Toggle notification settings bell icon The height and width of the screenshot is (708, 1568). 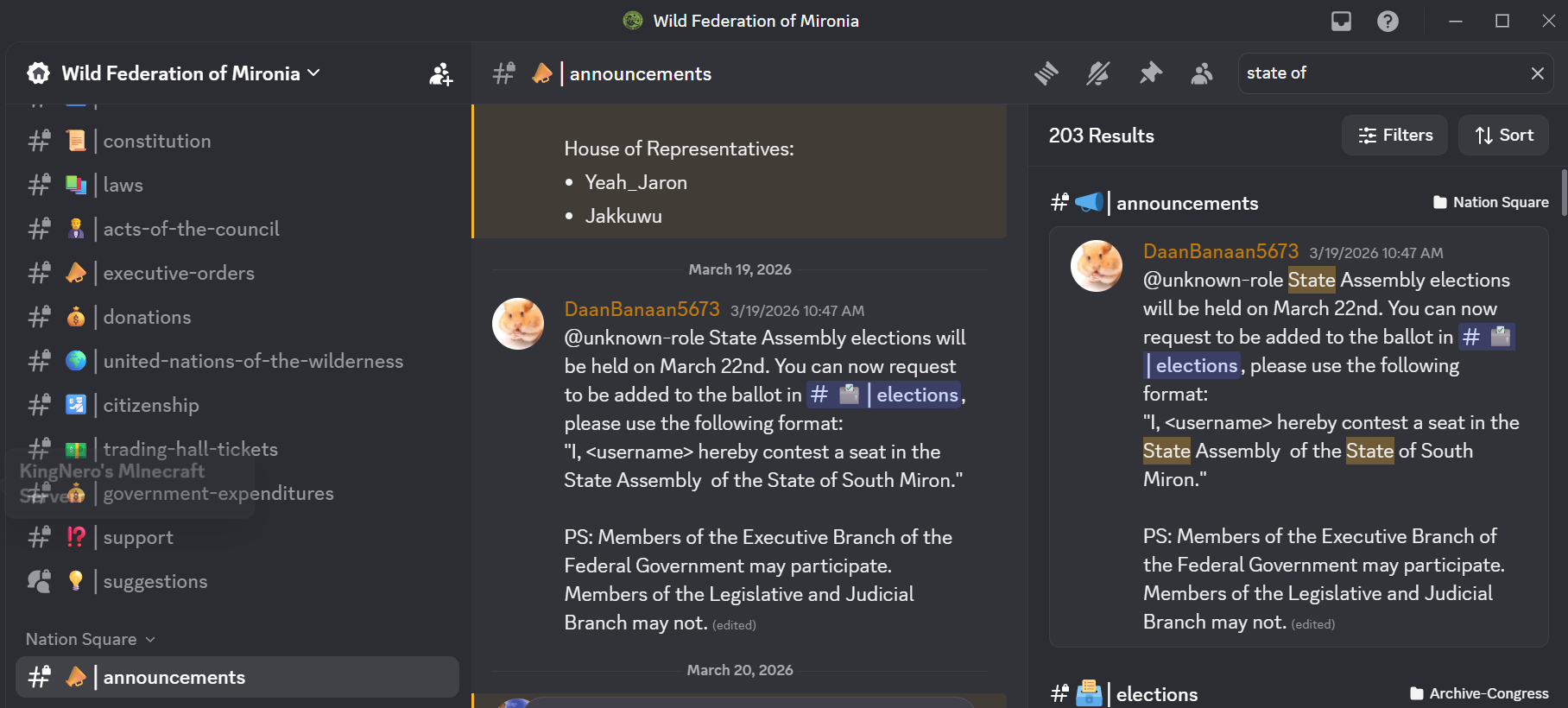tap(1097, 73)
